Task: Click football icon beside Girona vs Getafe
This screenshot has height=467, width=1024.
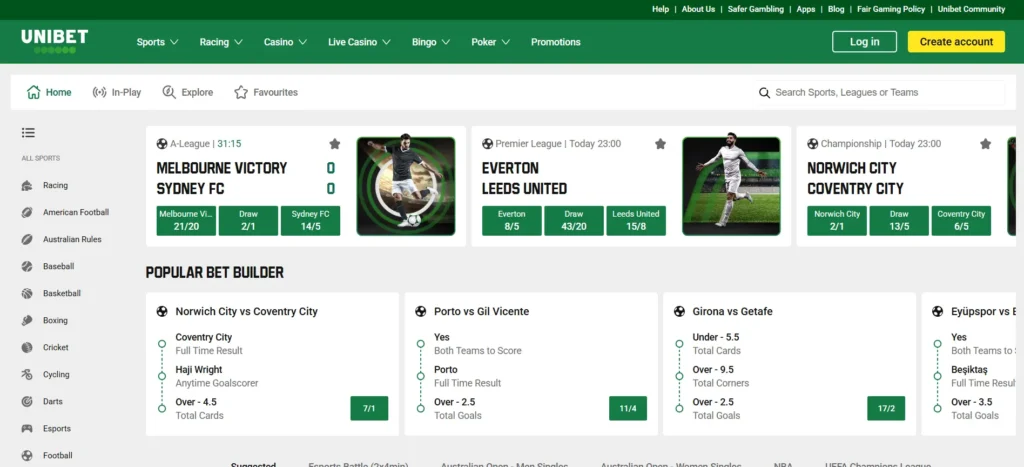Action: pos(679,312)
